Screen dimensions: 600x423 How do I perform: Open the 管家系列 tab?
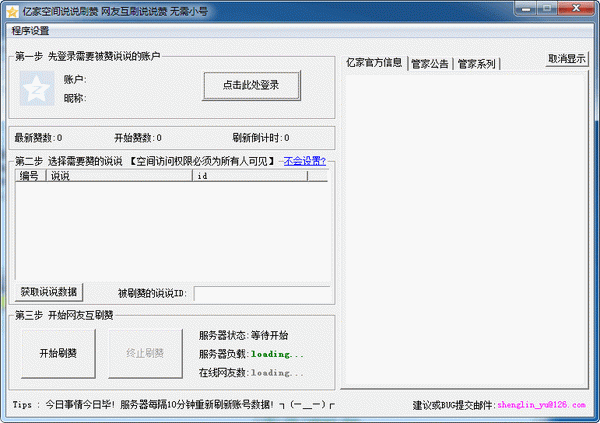click(x=477, y=64)
